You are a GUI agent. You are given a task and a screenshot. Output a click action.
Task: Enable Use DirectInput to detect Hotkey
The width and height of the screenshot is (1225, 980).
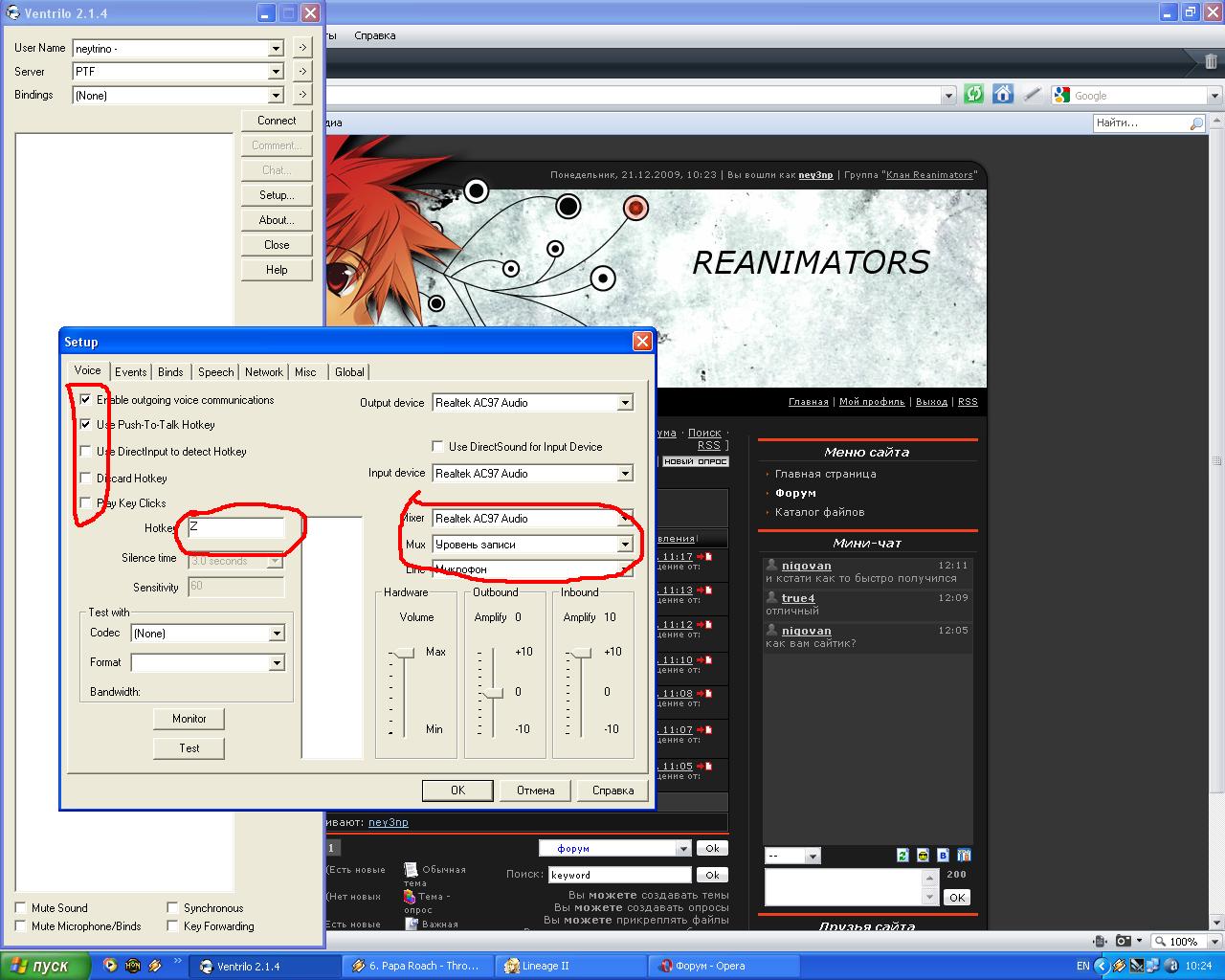pos(86,451)
